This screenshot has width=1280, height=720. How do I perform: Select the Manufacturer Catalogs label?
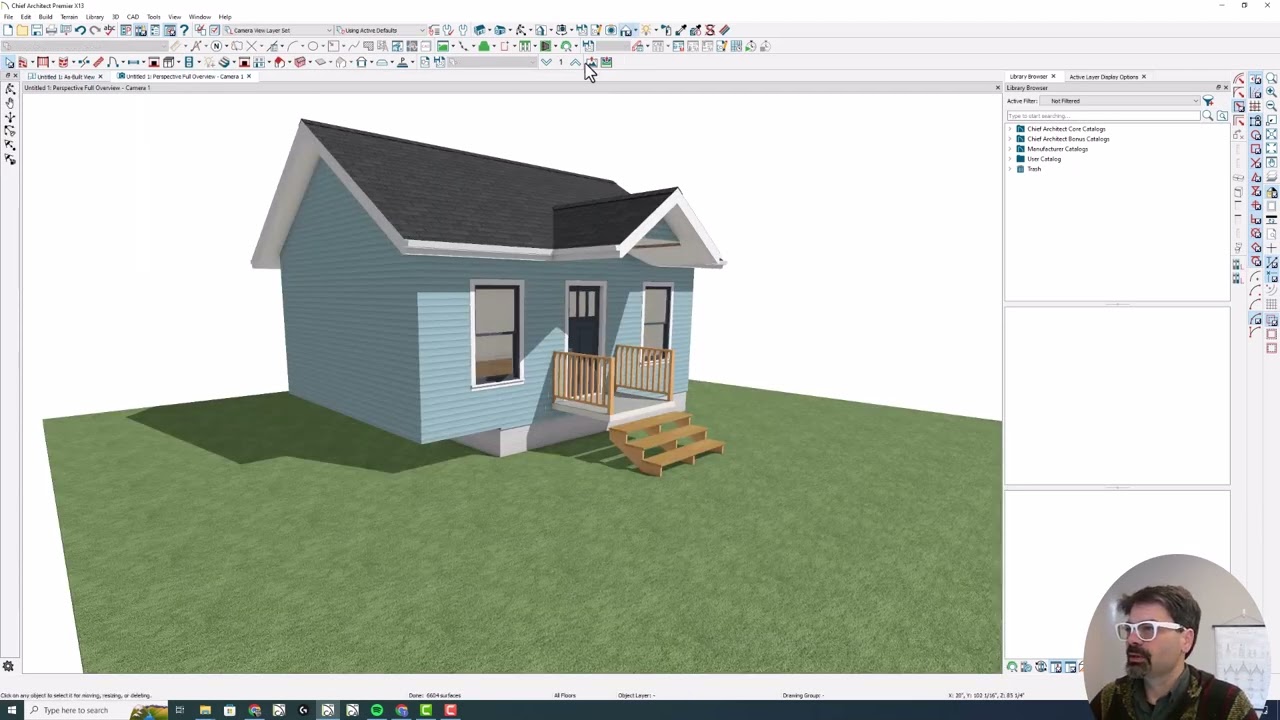pyautogui.click(x=1057, y=149)
